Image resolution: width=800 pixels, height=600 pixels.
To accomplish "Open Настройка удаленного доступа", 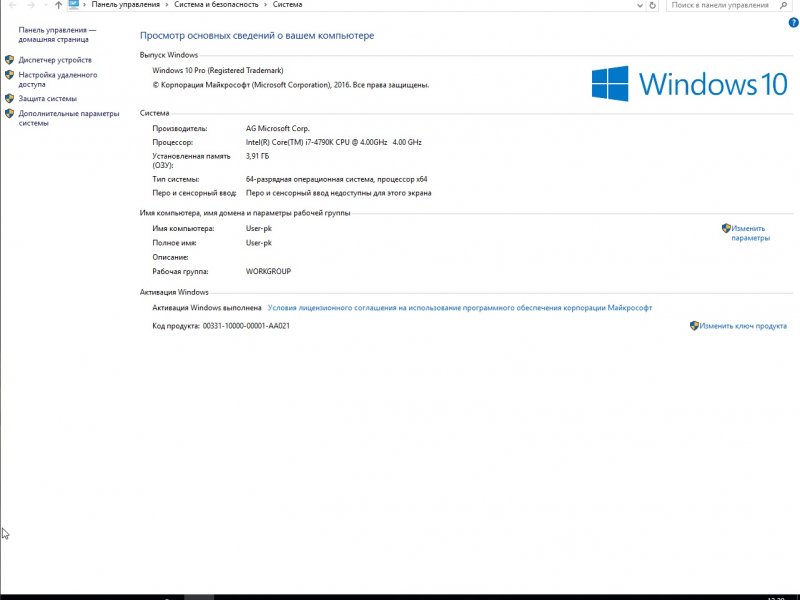I will pos(58,80).
